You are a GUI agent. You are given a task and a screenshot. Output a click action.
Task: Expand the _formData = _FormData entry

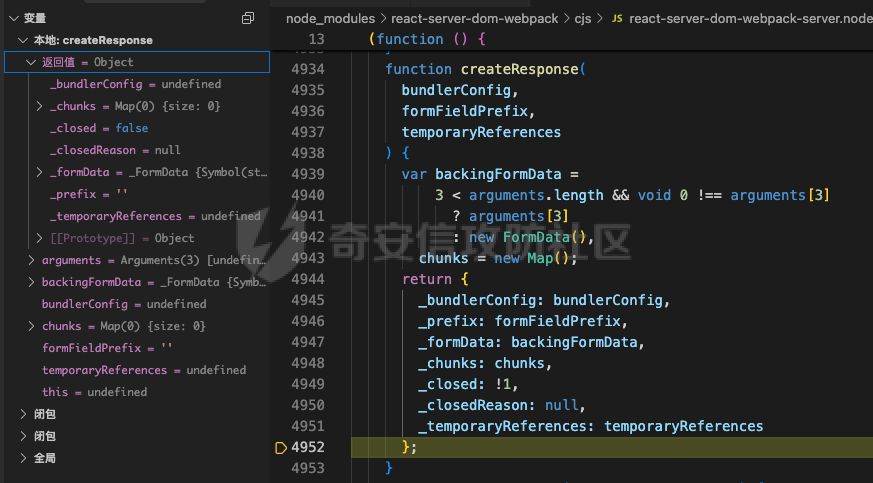(39, 172)
